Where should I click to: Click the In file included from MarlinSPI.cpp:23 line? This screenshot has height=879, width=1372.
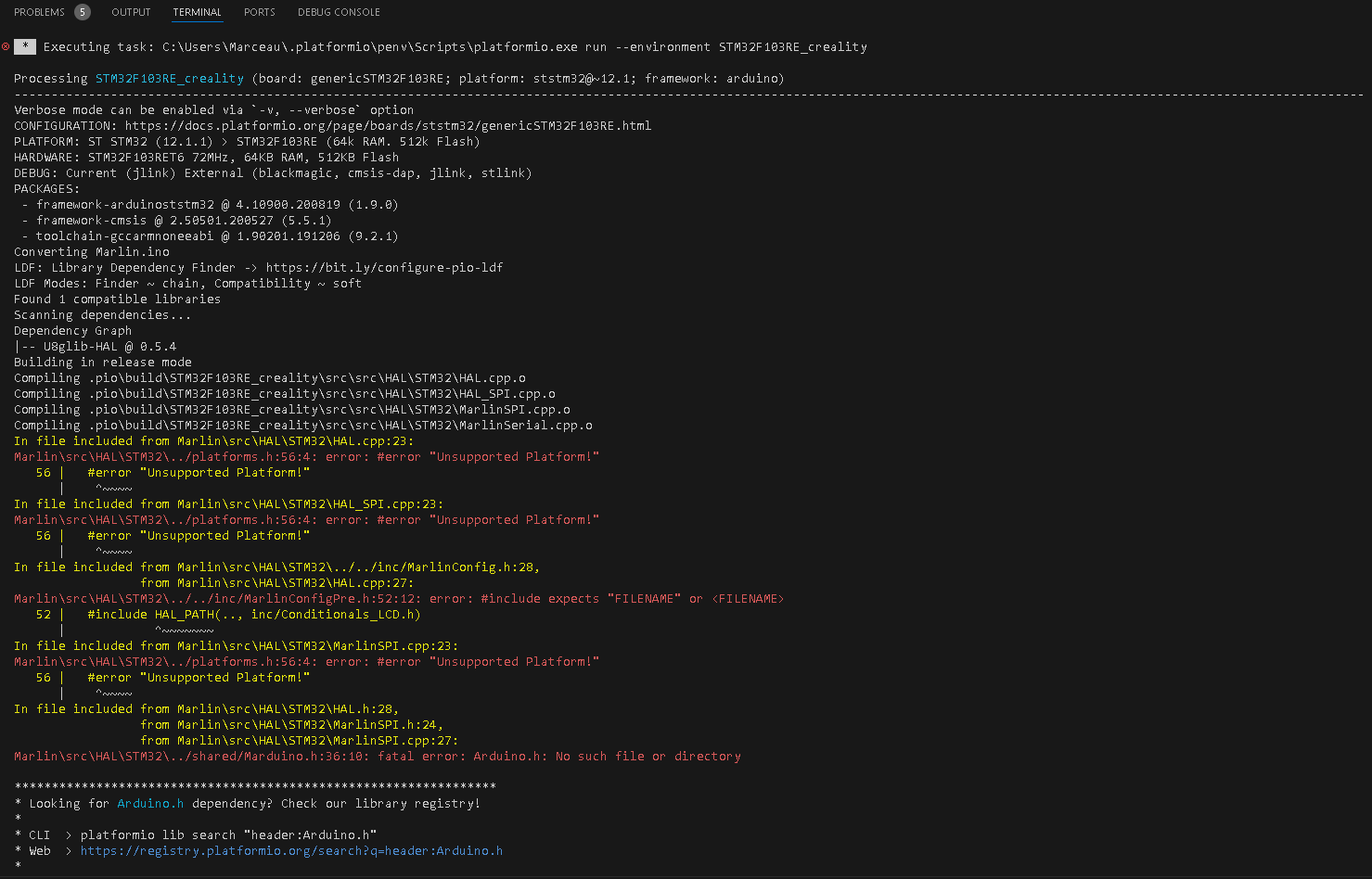pos(237,645)
